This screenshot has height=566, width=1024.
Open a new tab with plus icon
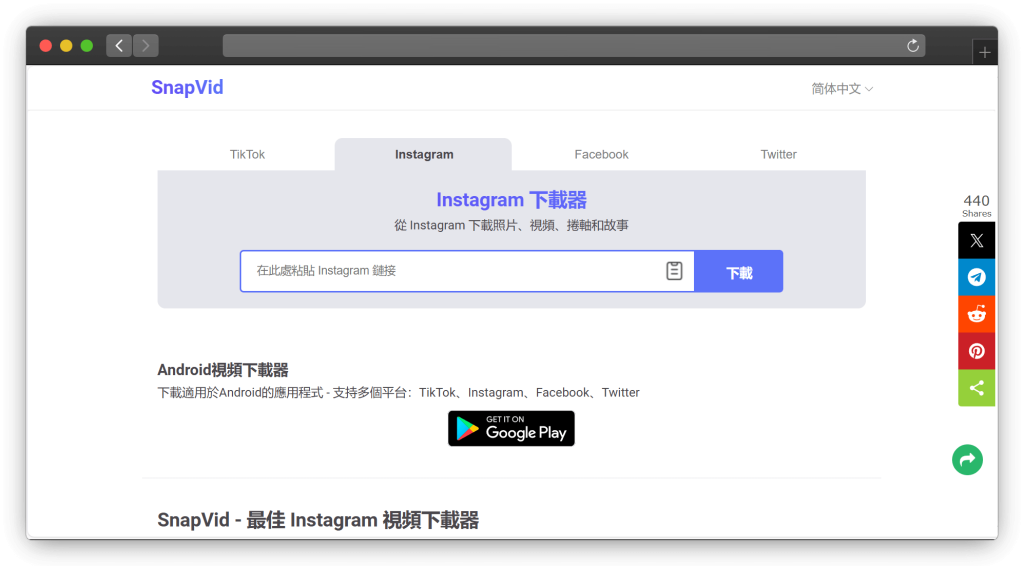coord(985,52)
